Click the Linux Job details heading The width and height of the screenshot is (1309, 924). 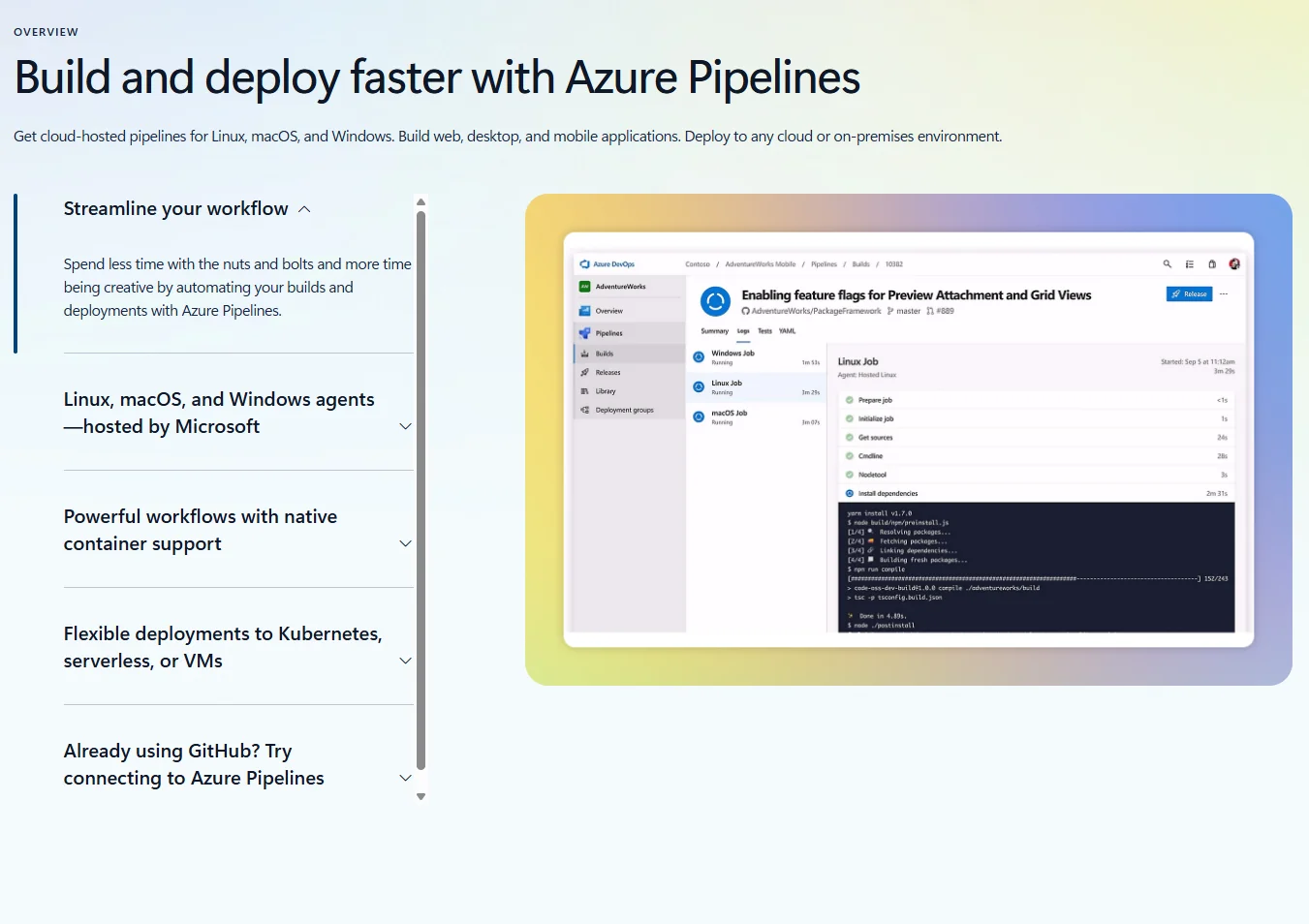tap(858, 361)
